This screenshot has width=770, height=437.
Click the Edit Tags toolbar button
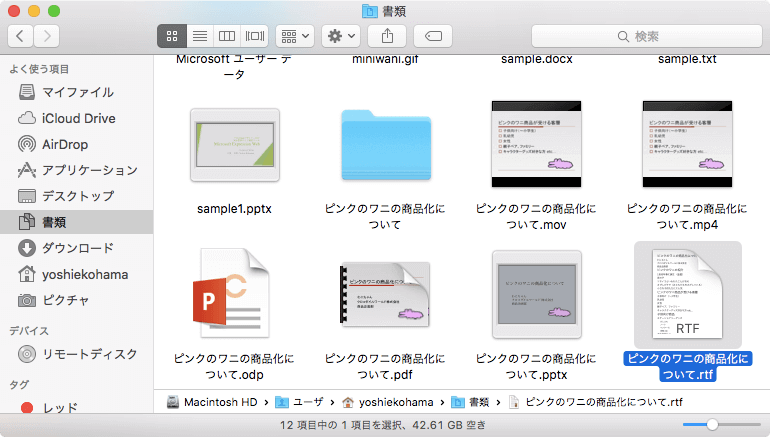(433, 36)
